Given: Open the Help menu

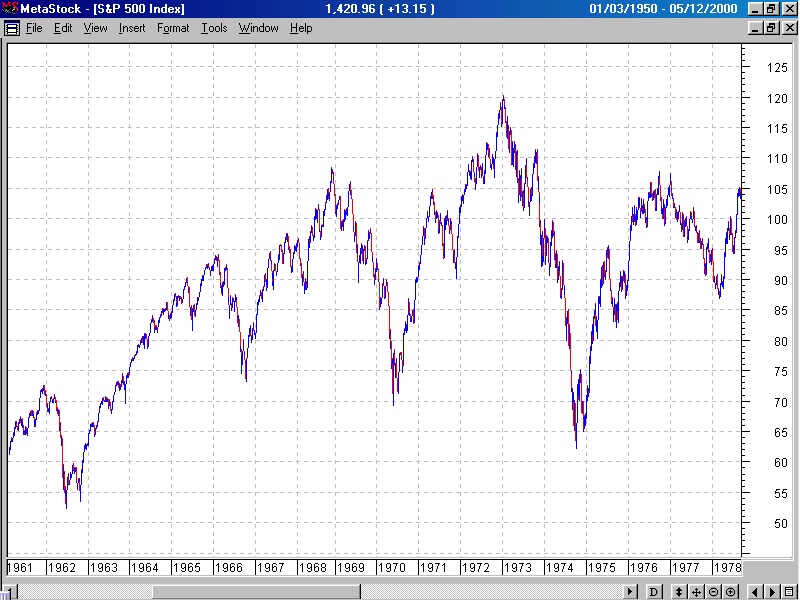Looking at the screenshot, I should (x=301, y=28).
